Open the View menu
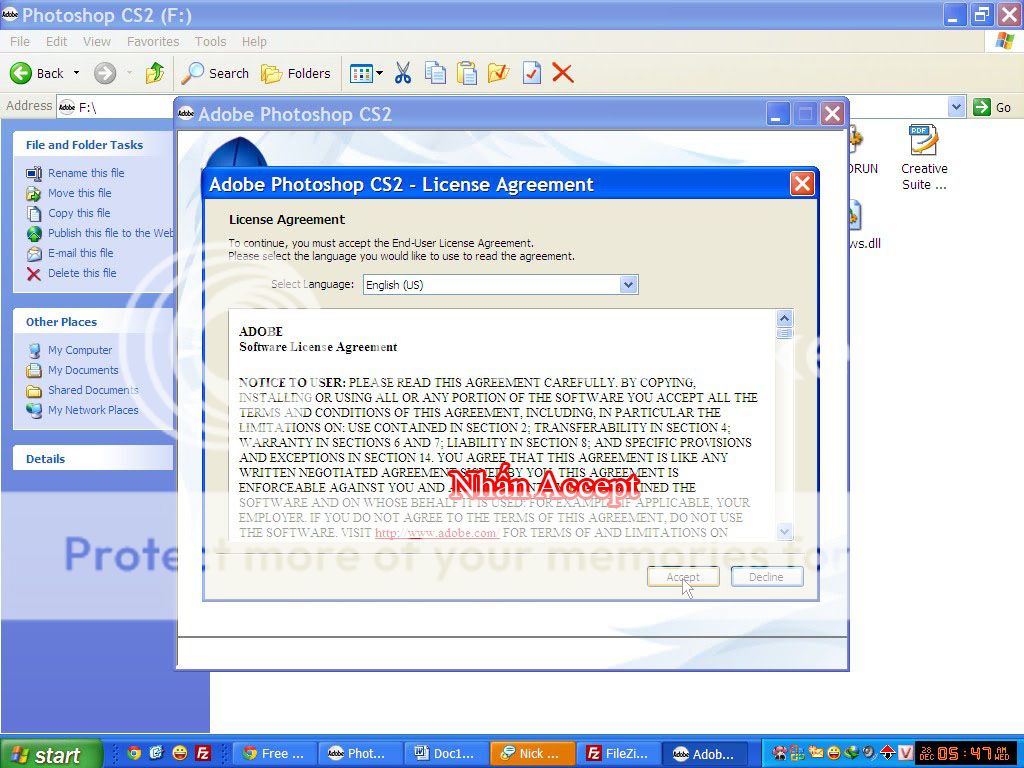Screen dimensions: 1024x768 [97, 41]
